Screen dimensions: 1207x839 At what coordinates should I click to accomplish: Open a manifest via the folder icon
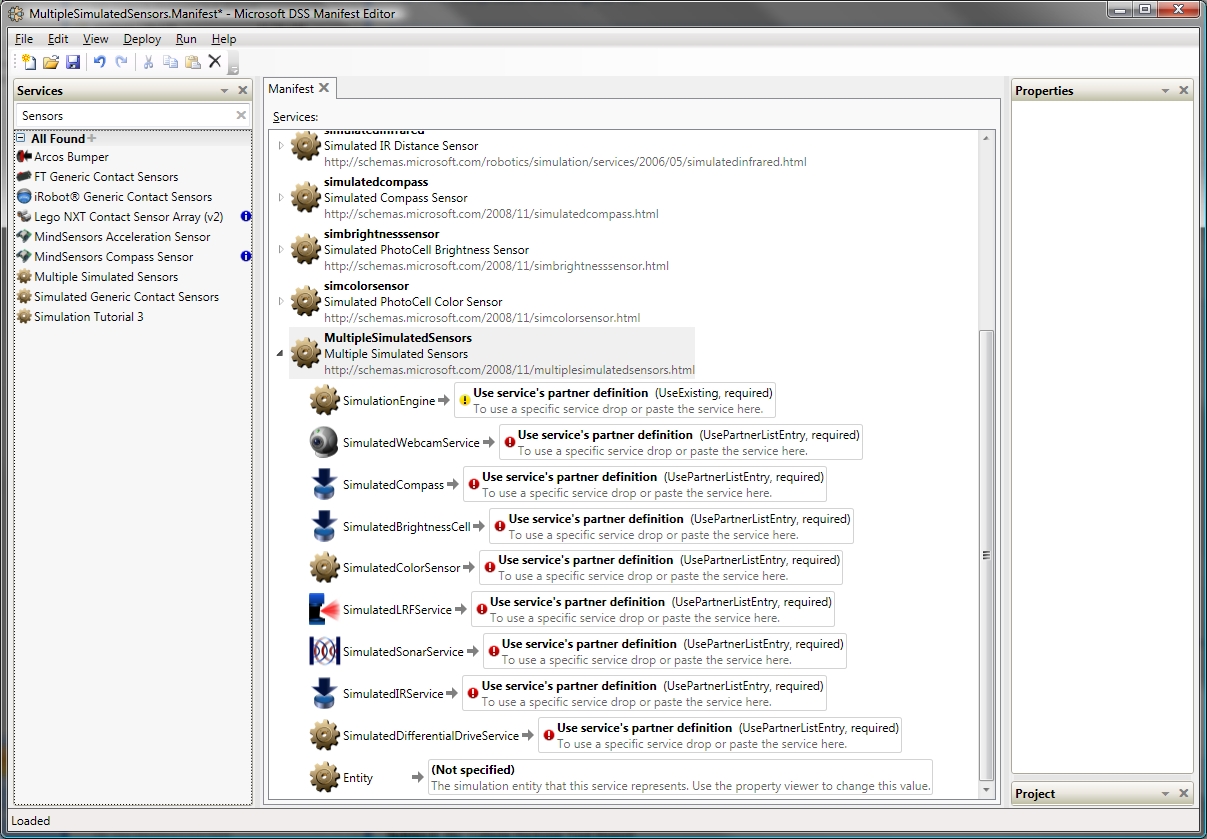click(50, 62)
